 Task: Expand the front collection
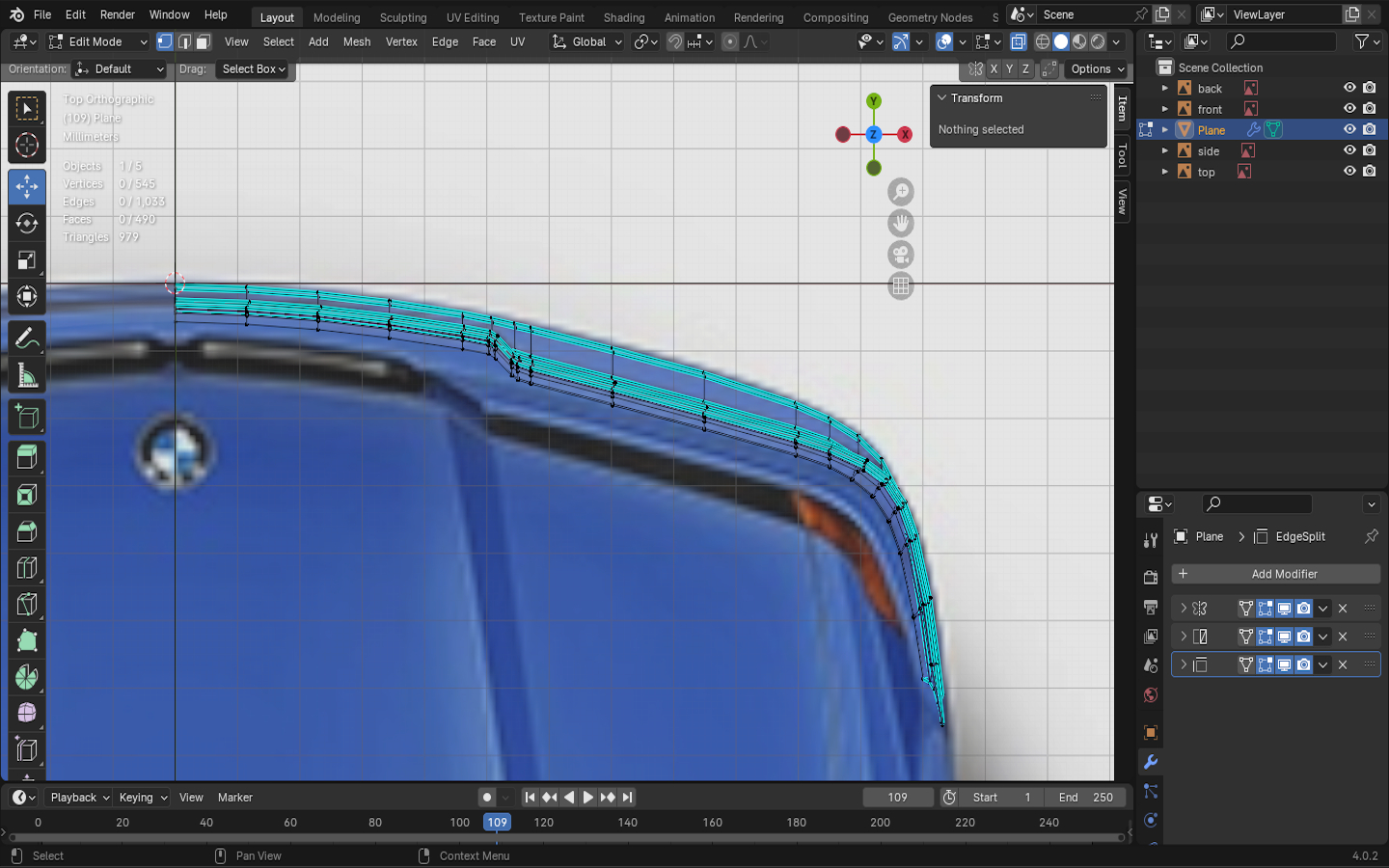[x=1165, y=109]
